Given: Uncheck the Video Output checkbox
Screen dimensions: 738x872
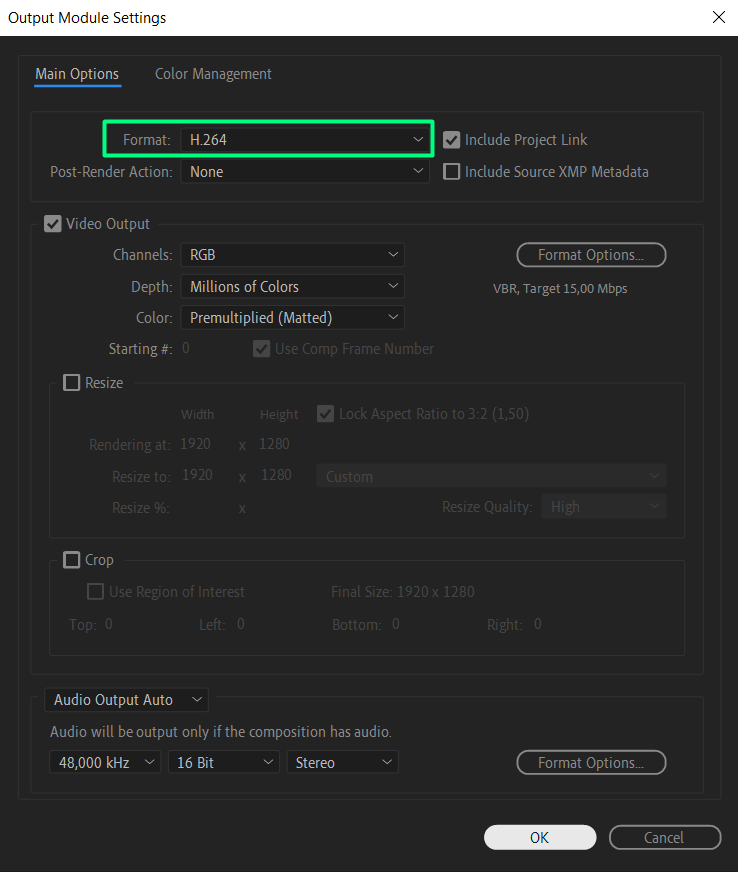Looking at the screenshot, I should coord(53,224).
